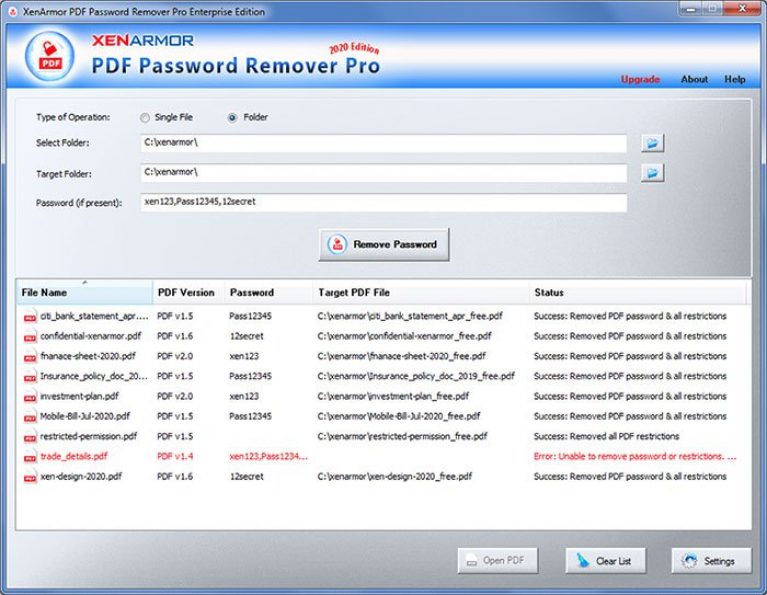Sort by the PDF Version column header
This screenshot has height=595, width=767.
189,293
